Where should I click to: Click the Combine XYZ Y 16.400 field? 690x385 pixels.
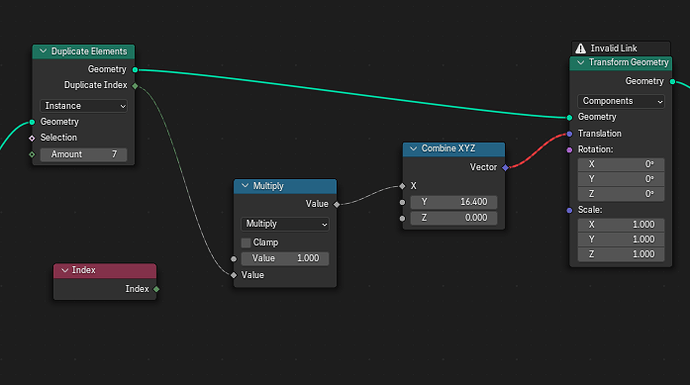click(454, 202)
